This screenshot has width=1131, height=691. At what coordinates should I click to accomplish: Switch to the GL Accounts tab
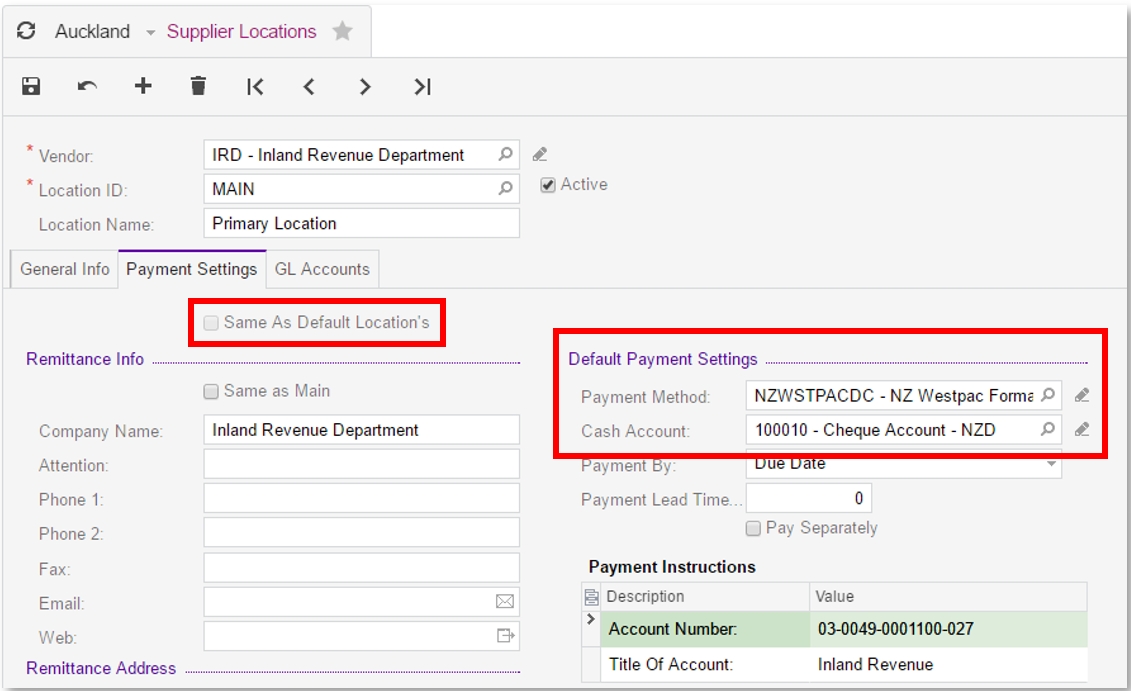(x=323, y=269)
